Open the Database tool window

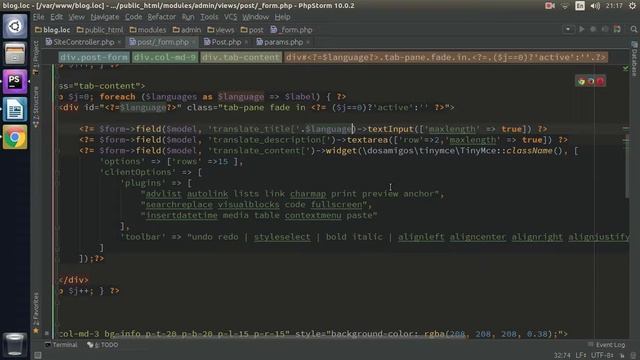tap(634, 58)
